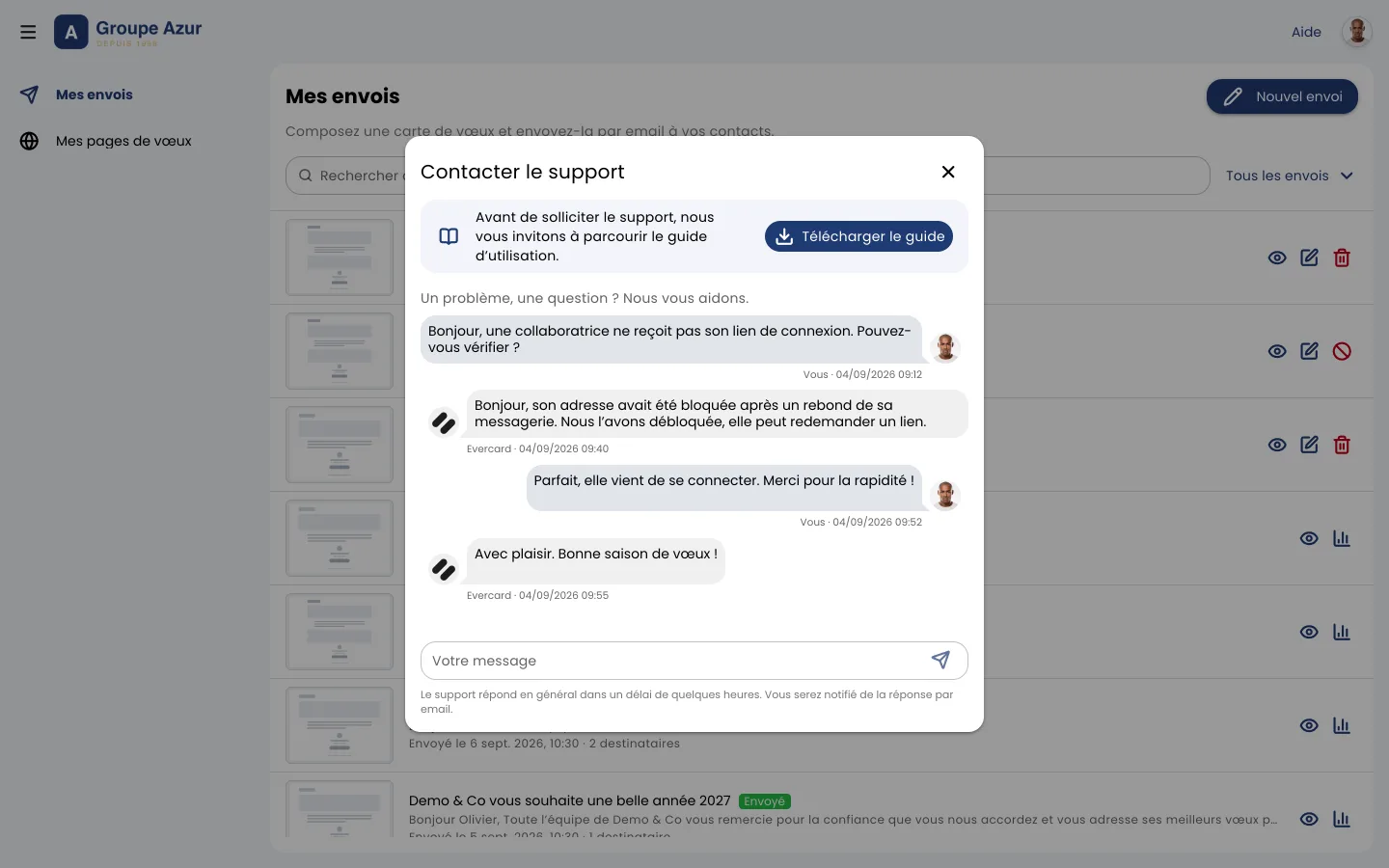Cancel the second envoi with ban icon
1389x868 pixels.
click(x=1342, y=351)
